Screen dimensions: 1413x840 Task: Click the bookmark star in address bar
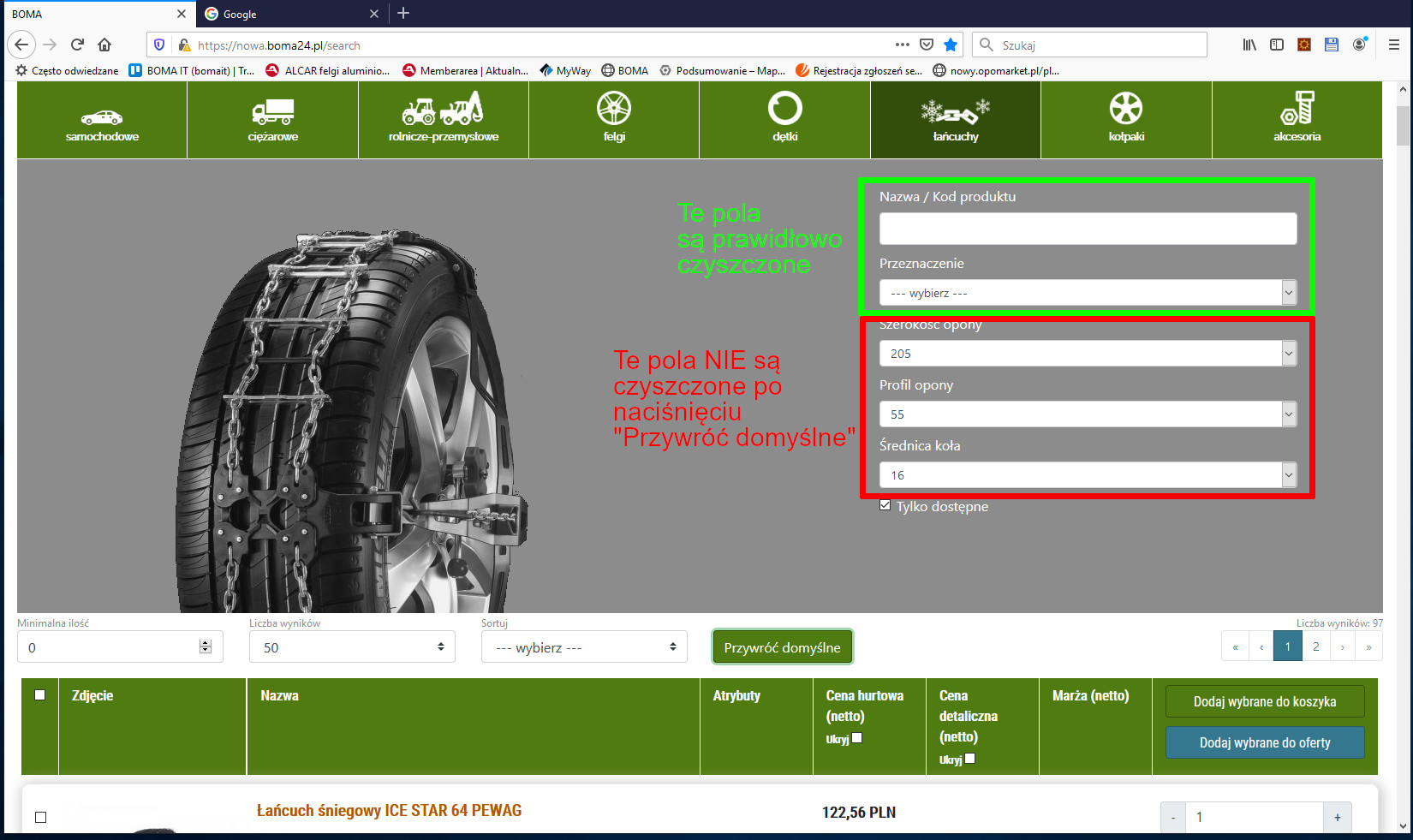pyautogui.click(x=951, y=45)
